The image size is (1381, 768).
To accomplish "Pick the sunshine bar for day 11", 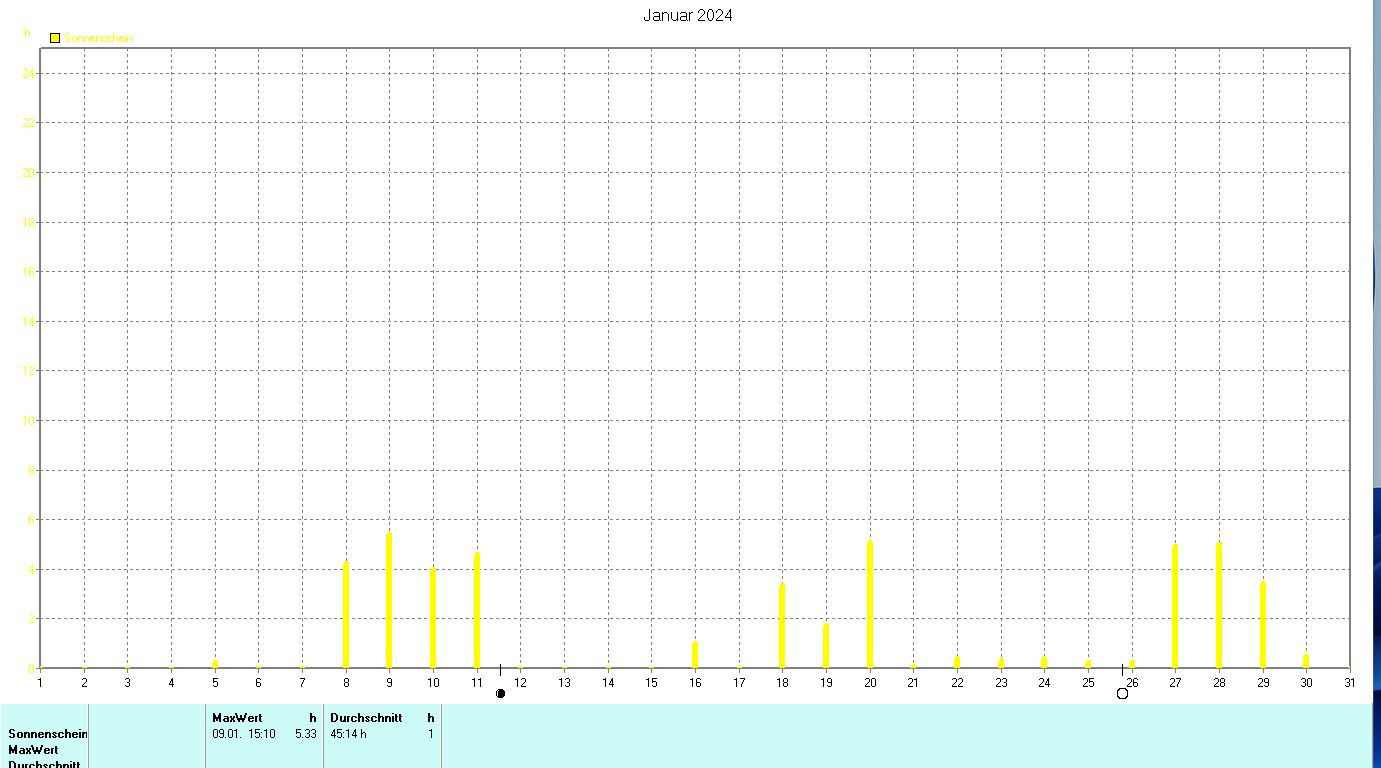I will [477, 610].
